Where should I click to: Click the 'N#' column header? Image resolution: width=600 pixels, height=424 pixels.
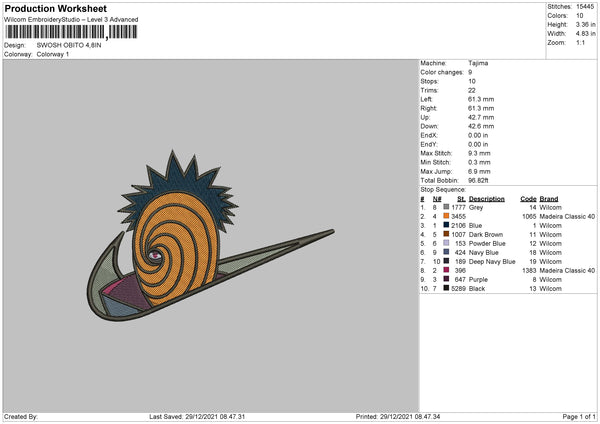click(x=437, y=199)
